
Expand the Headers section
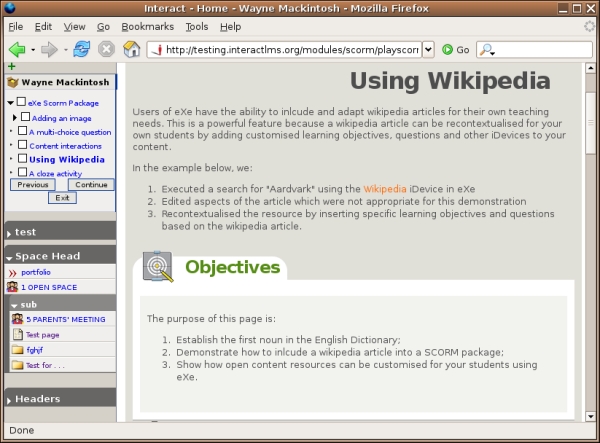[x=9, y=401]
